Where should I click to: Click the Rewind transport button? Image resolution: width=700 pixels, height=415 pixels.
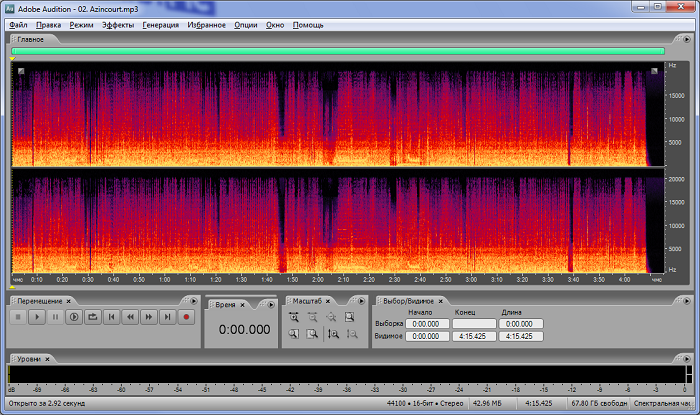[130, 316]
